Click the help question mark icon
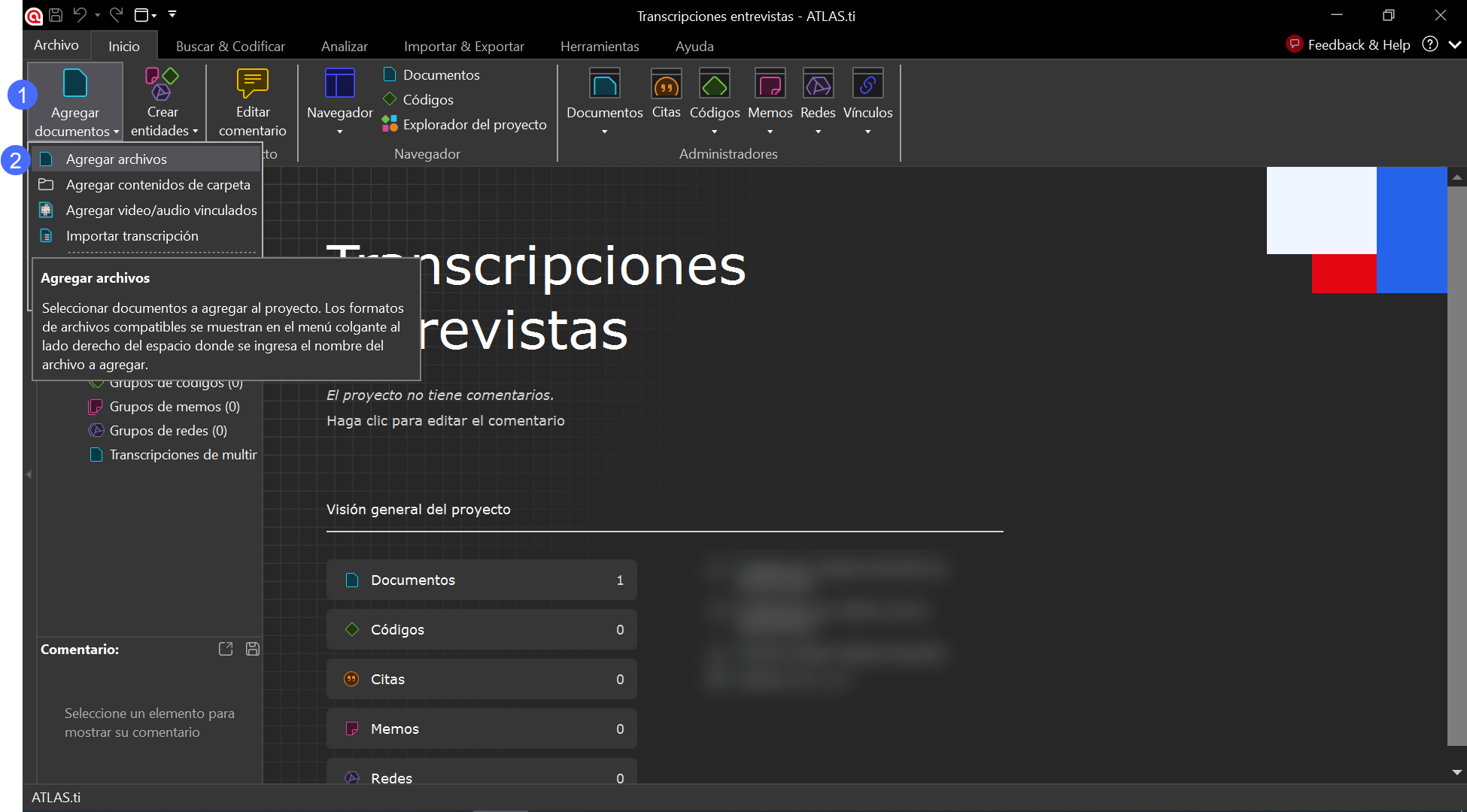The width and height of the screenshot is (1467, 812). click(x=1430, y=44)
